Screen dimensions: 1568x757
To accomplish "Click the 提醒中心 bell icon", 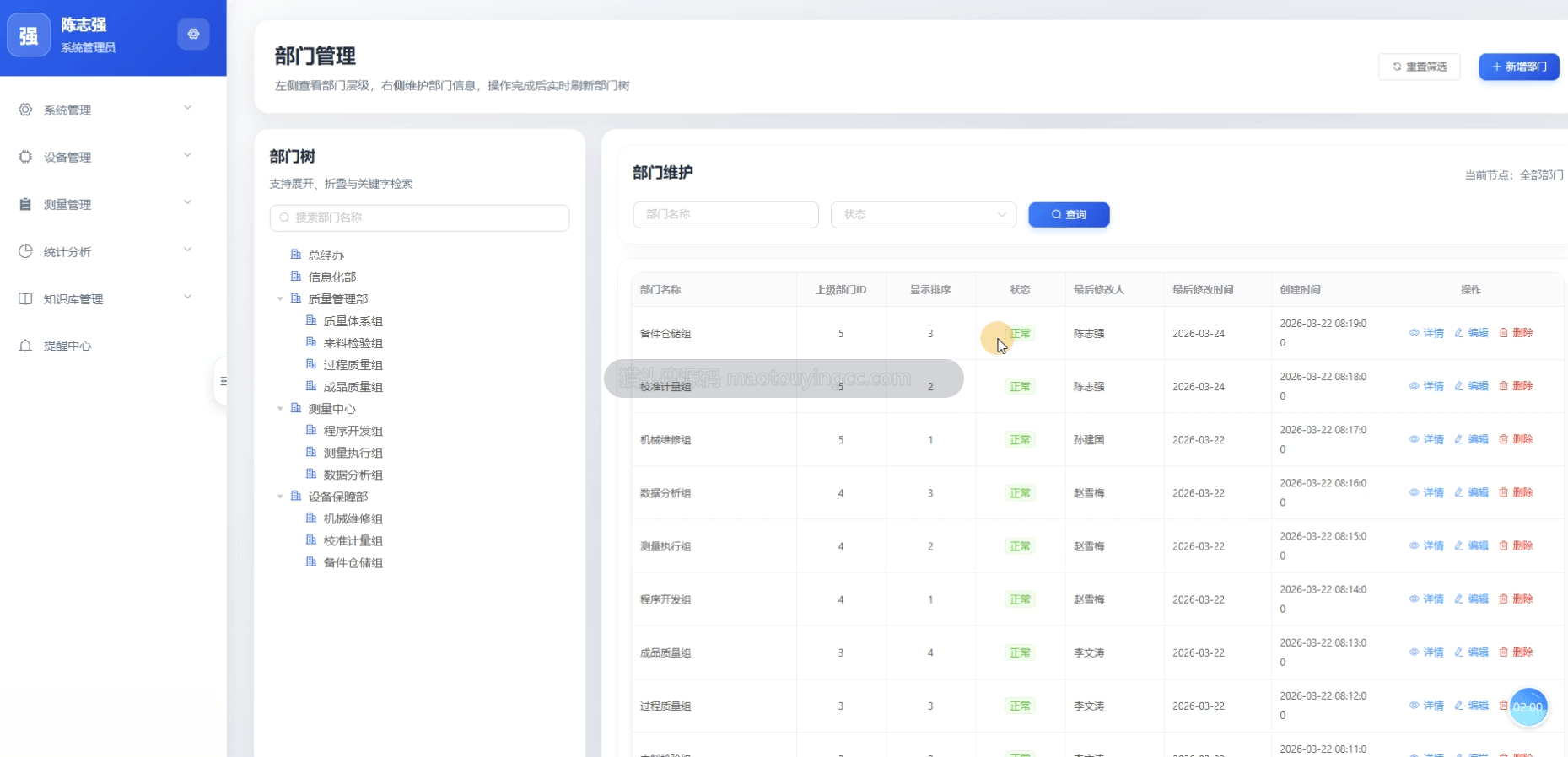I will (x=25, y=346).
